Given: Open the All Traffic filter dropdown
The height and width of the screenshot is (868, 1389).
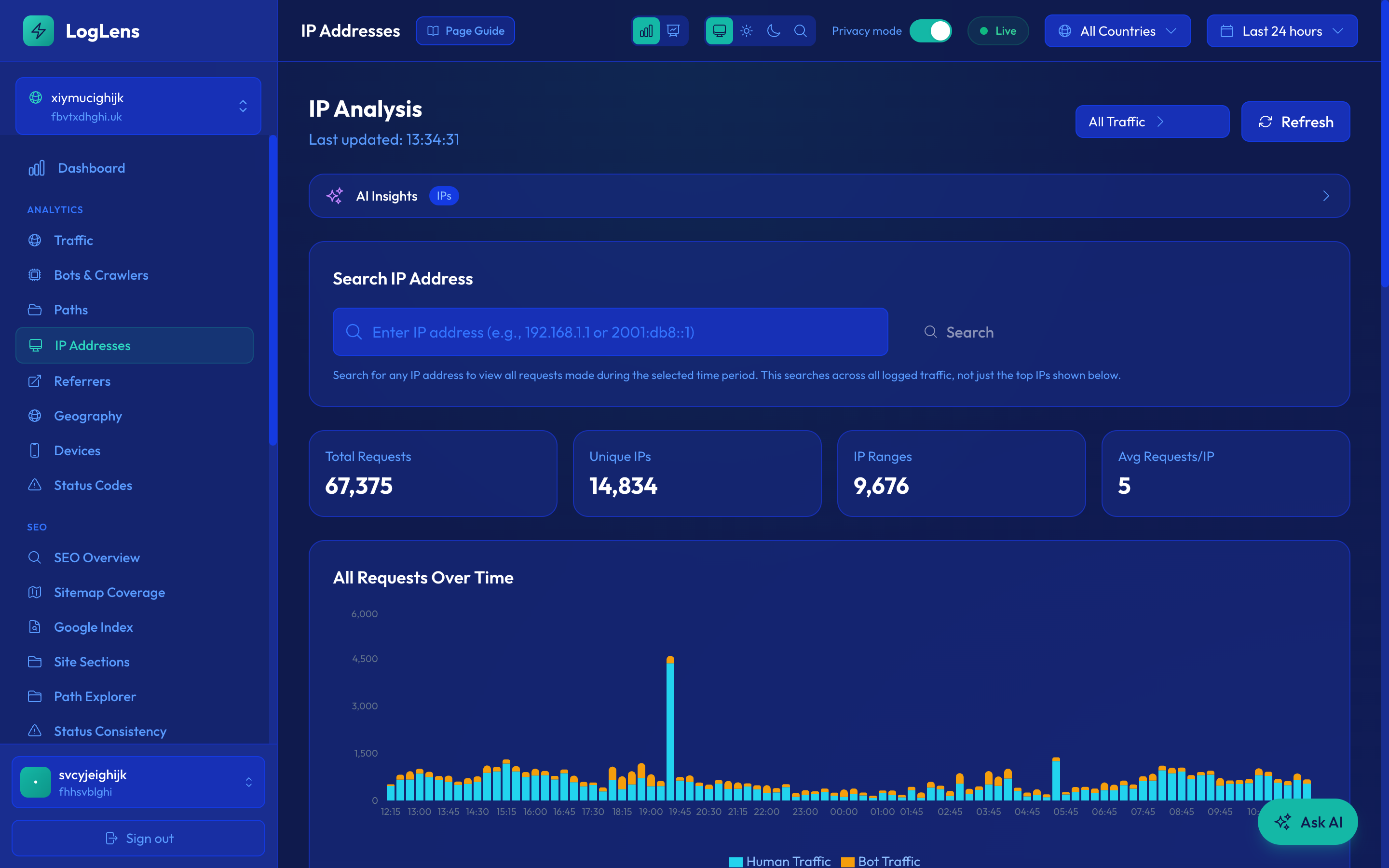Looking at the screenshot, I should point(1152,122).
